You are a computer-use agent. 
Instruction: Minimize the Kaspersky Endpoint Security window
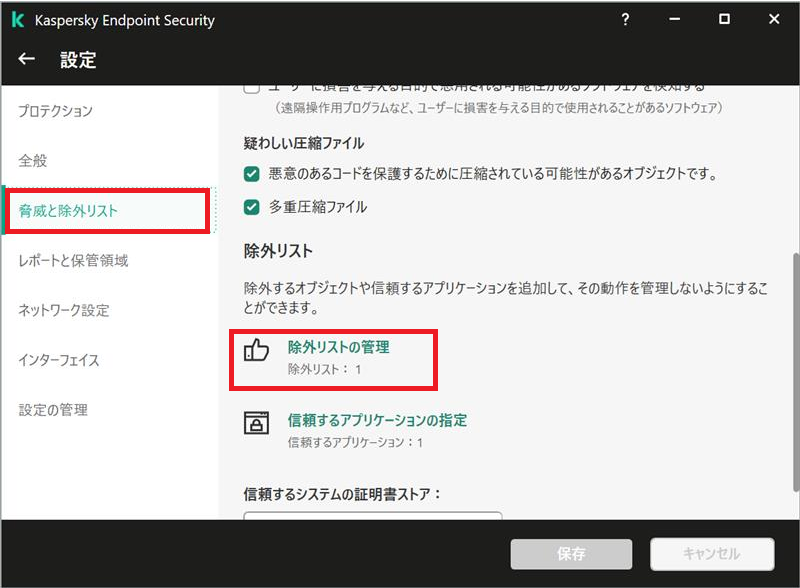click(674, 19)
